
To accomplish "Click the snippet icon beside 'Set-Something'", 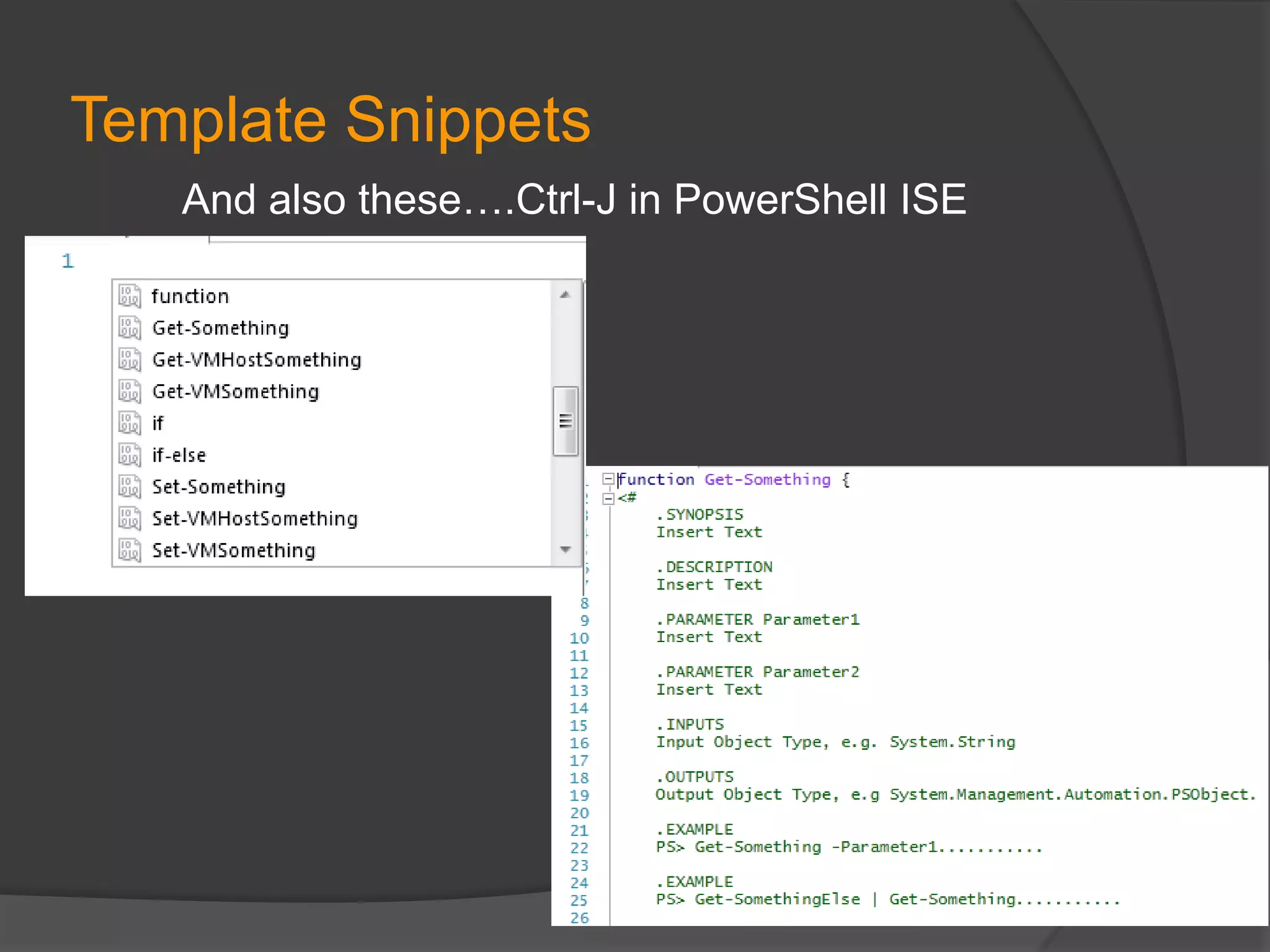I will click(x=129, y=487).
